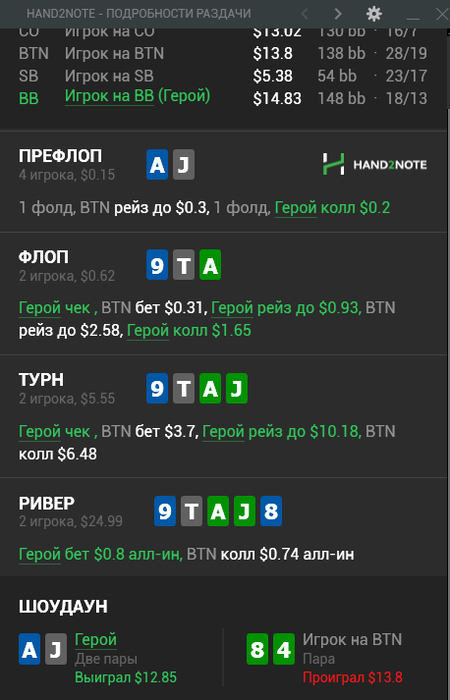Select the 'Игрок на BTN' row

coord(223,54)
